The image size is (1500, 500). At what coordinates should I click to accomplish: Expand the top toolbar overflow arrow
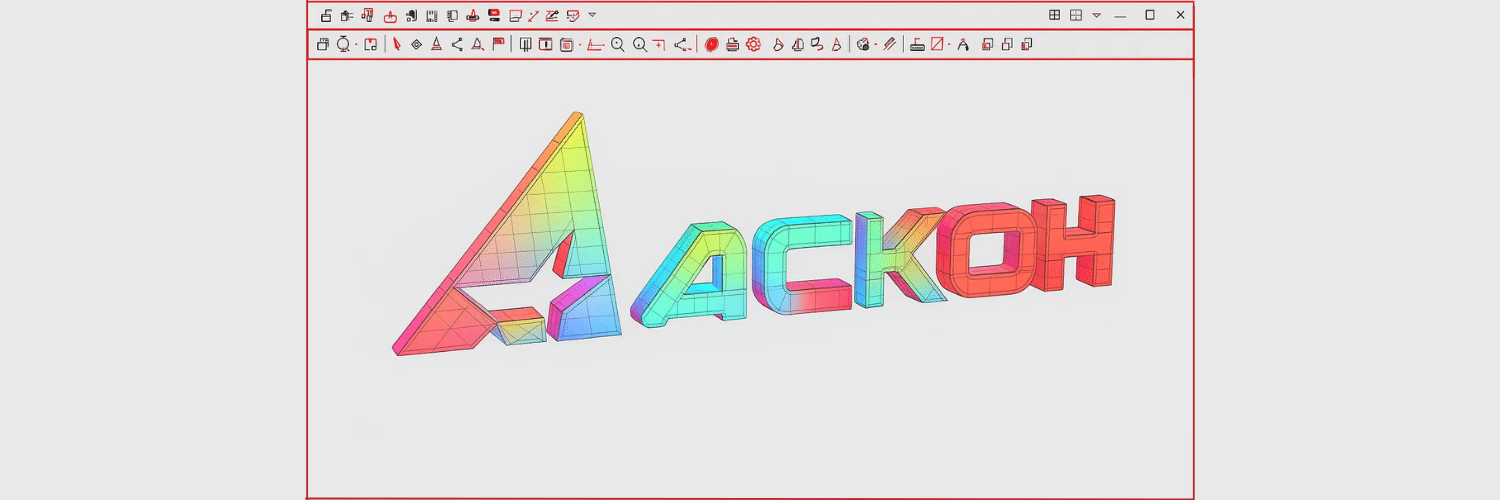point(592,15)
